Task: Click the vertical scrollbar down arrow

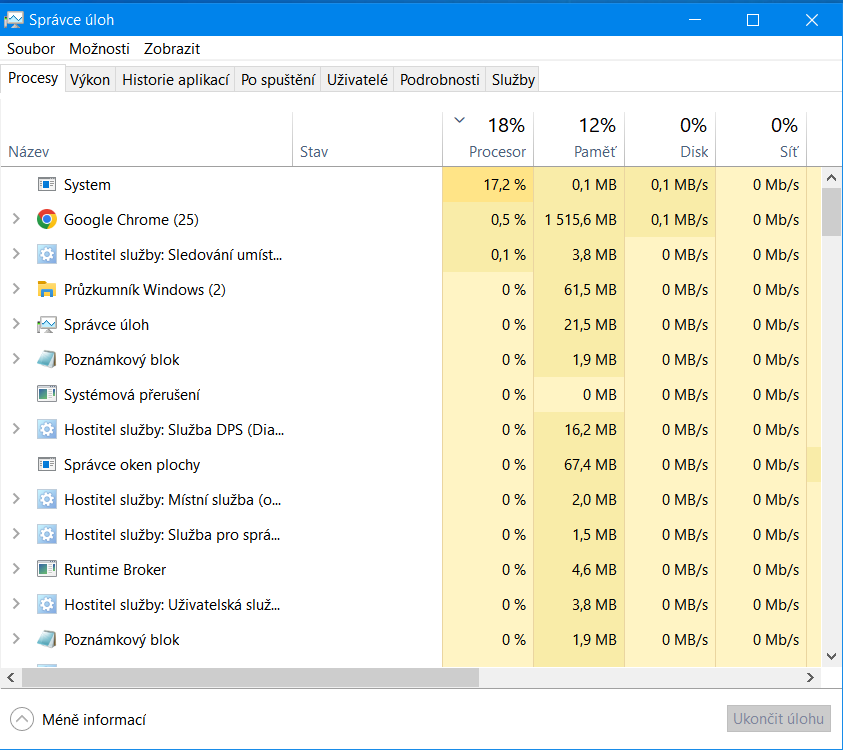Action: tap(831, 656)
